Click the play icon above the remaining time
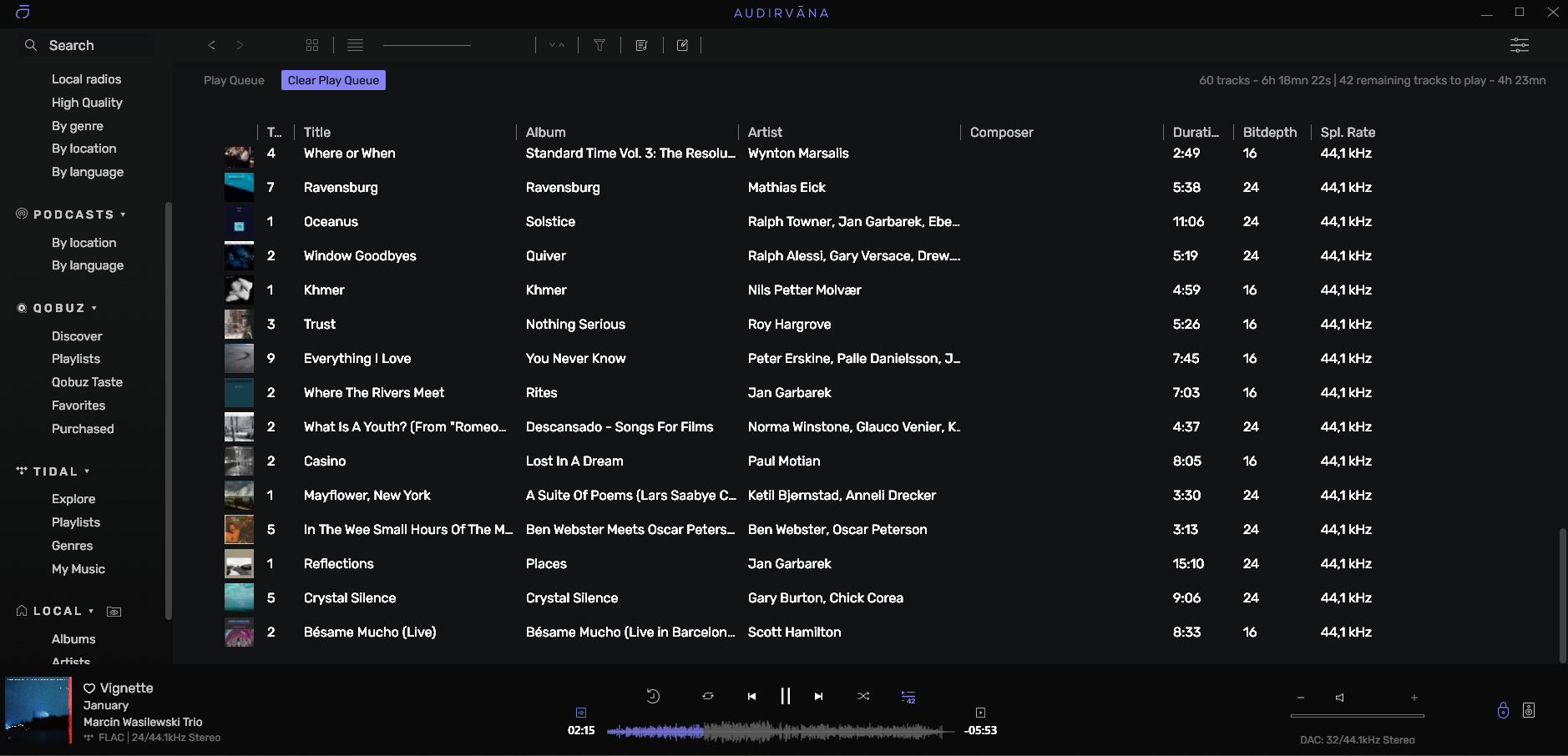This screenshot has height=756, width=1568. [981, 713]
